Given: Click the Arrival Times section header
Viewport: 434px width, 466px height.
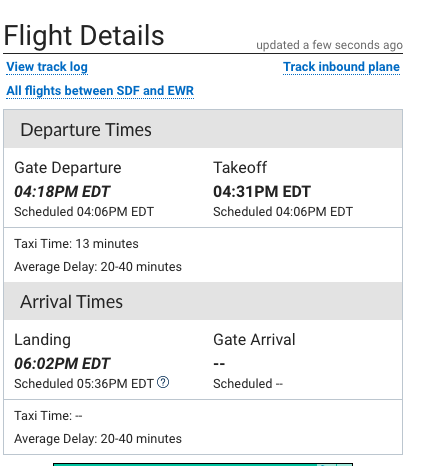Looking at the screenshot, I should click(x=203, y=301).
